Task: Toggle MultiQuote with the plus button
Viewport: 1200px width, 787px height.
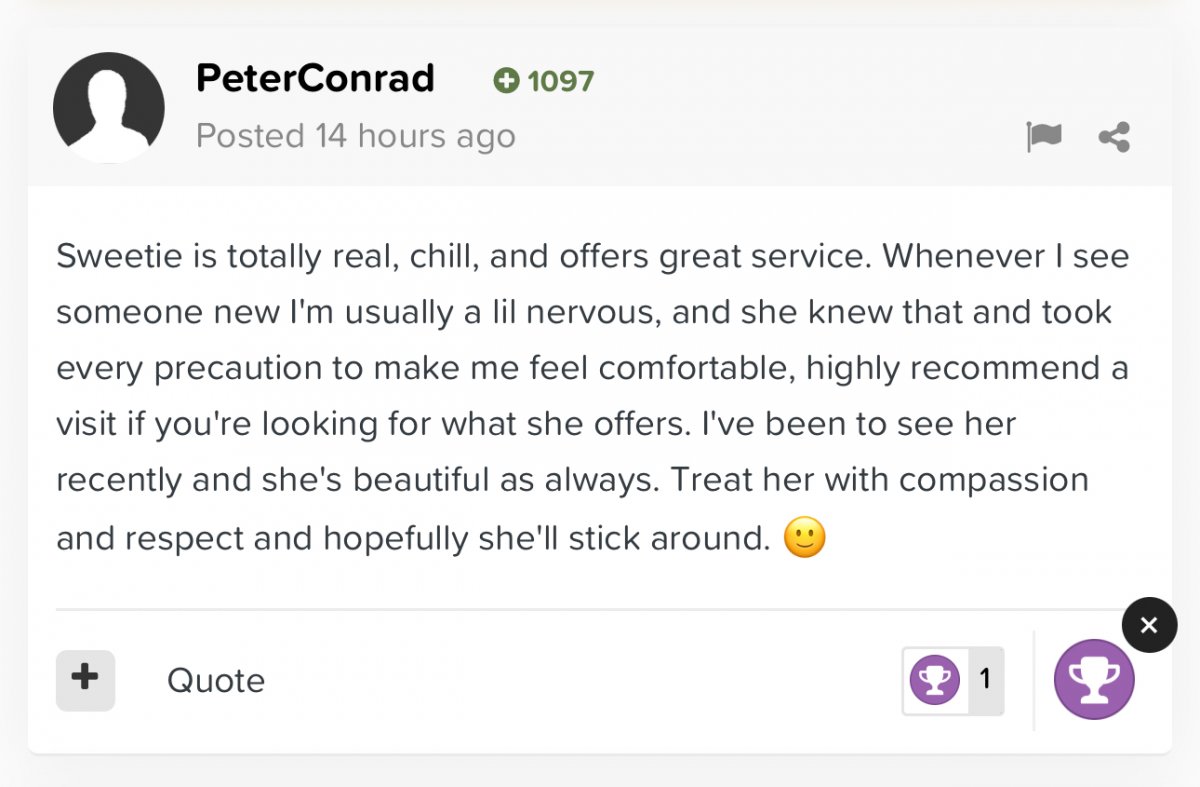Action: [x=85, y=680]
